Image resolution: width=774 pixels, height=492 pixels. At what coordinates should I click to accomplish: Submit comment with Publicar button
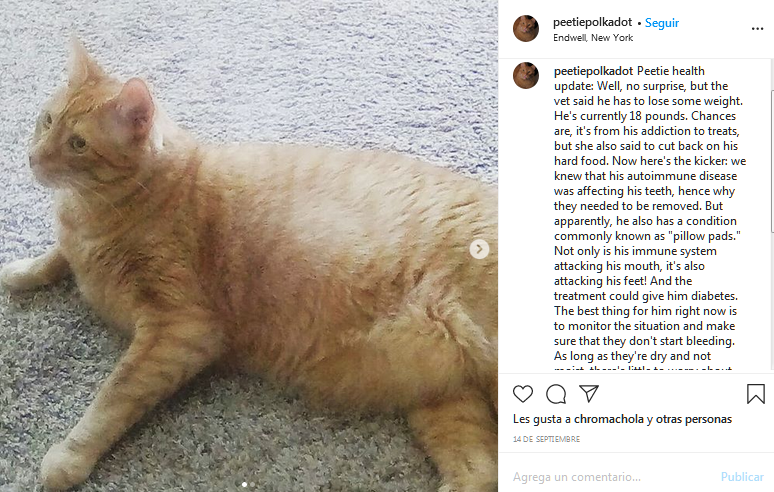pyautogui.click(x=742, y=477)
